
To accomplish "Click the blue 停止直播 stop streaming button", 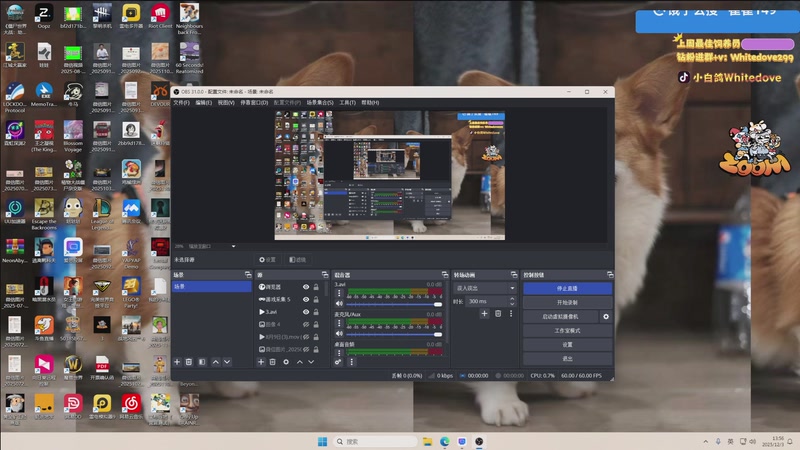I will click(567, 288).
